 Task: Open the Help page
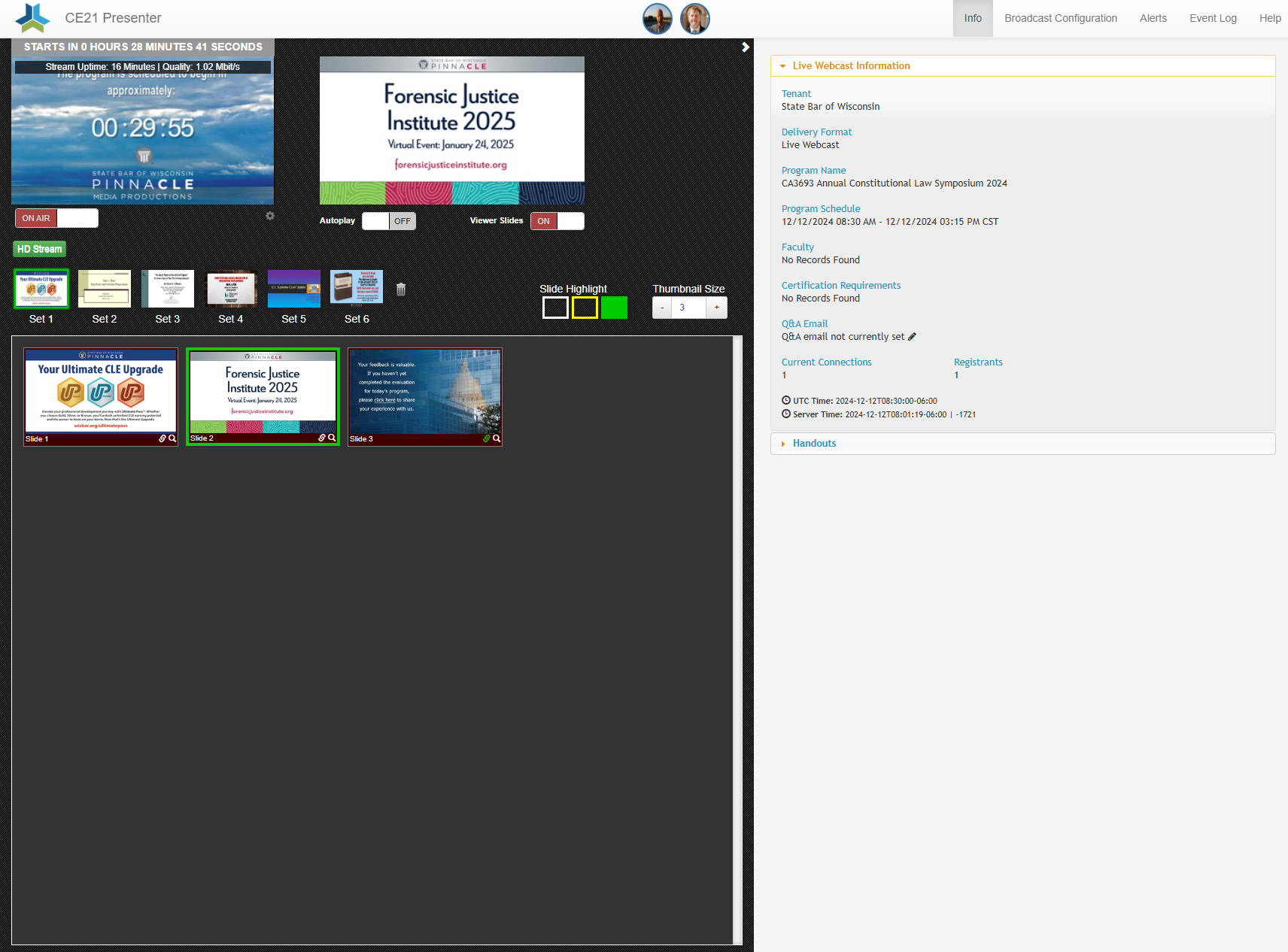click(1270, 18)
